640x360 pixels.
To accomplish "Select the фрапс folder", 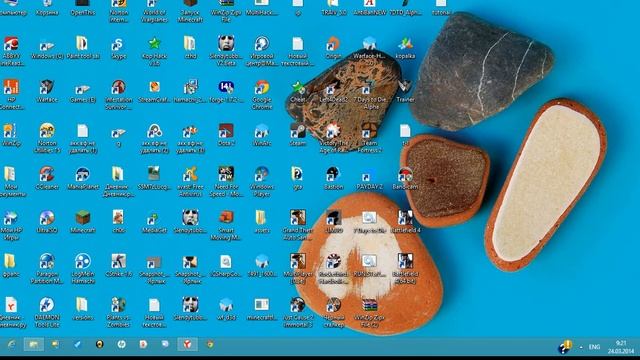I will pyautogui.click(x=11, y=265).
